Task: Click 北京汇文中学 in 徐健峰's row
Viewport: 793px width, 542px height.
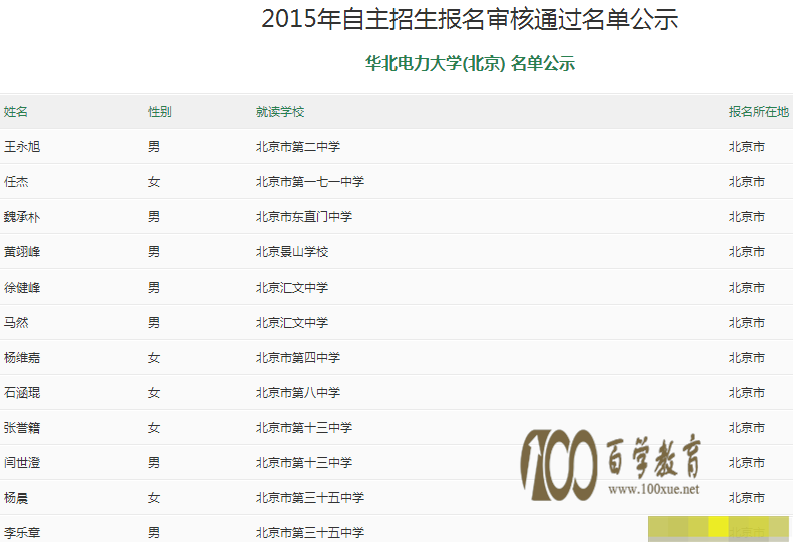Action: [x=292, y=288]
